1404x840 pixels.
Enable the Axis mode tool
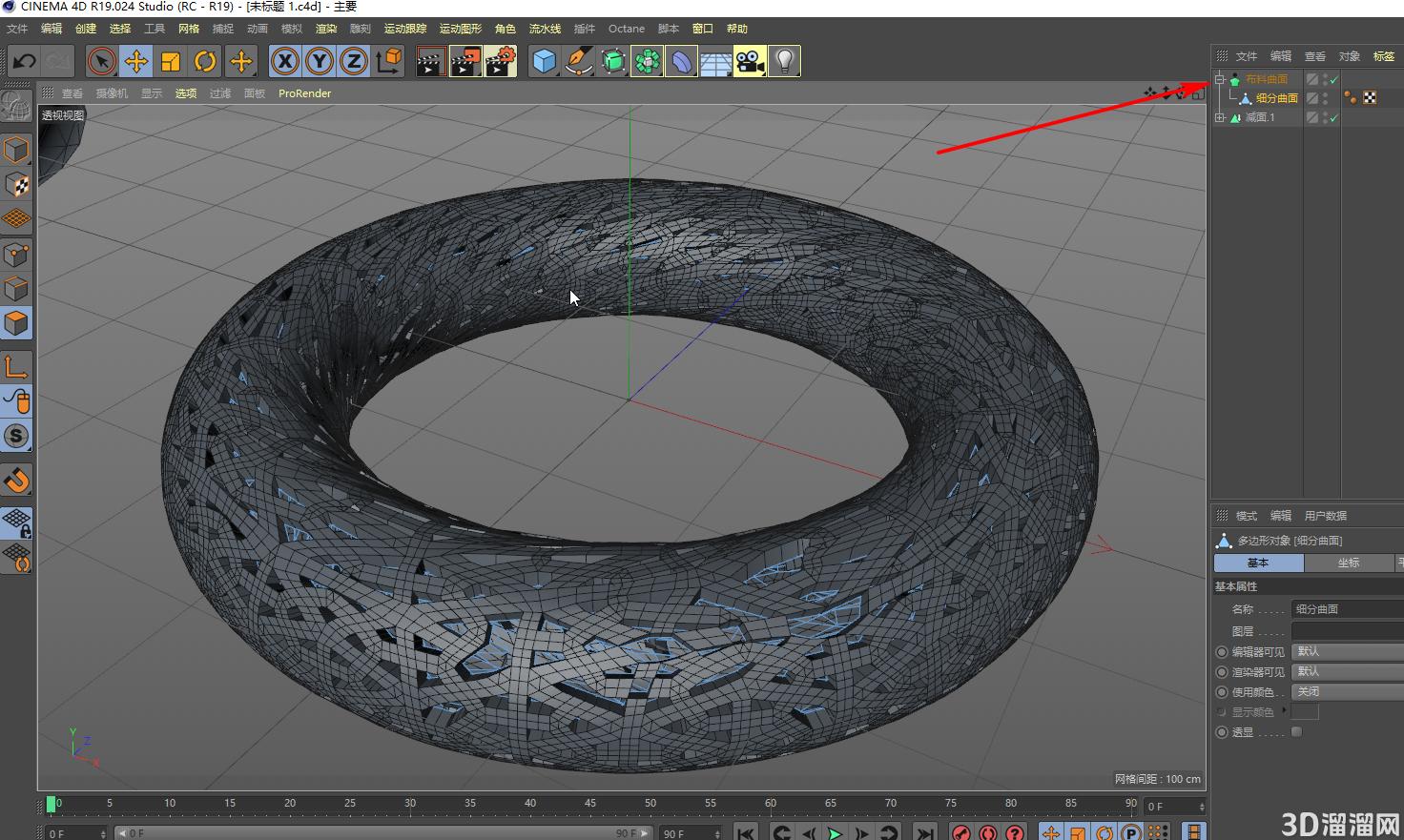point(16,367)
